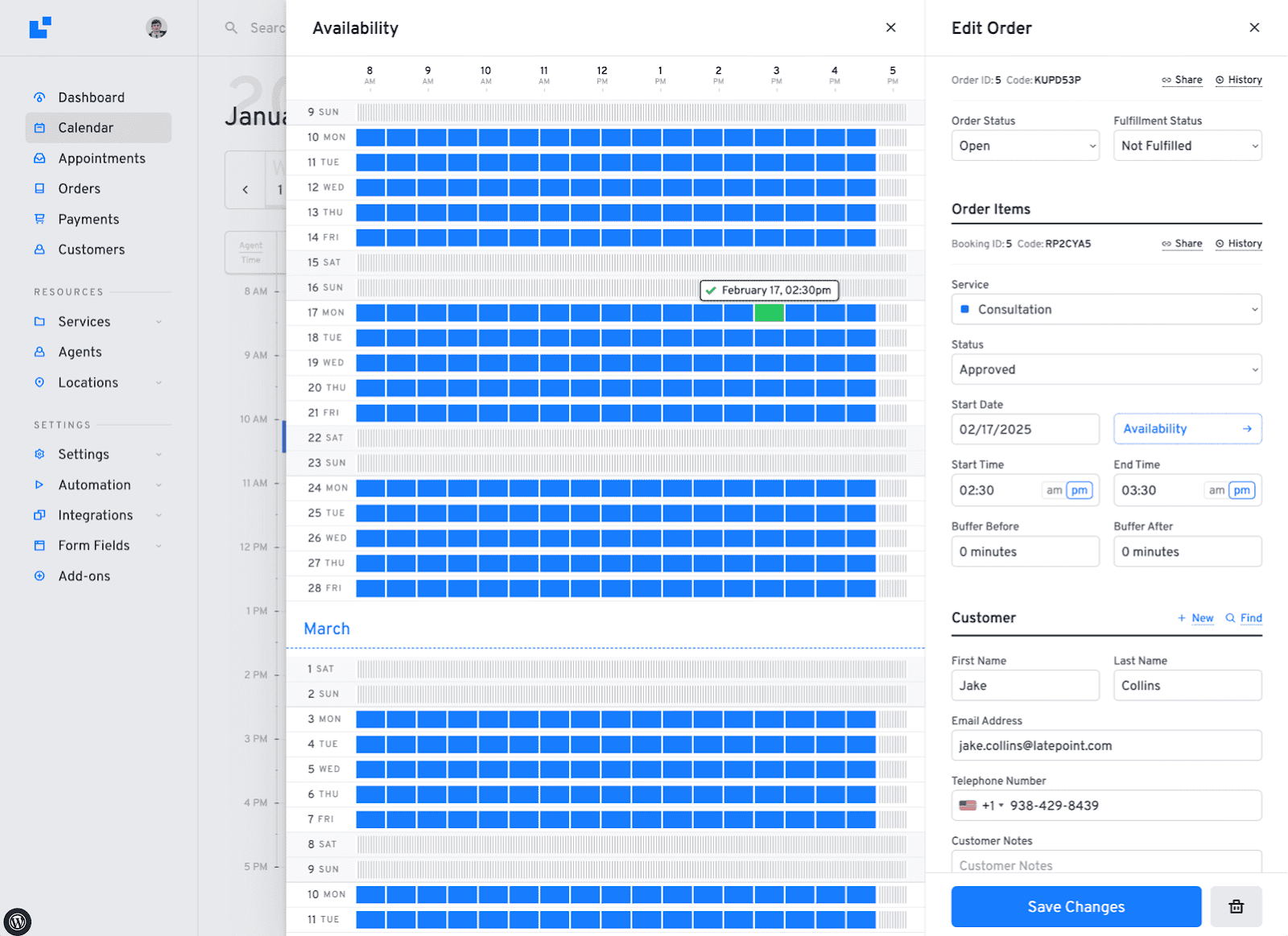The image size is (1288, 936).
Task: Click the green February 17 availability slot
Action: tap(769, 312)
